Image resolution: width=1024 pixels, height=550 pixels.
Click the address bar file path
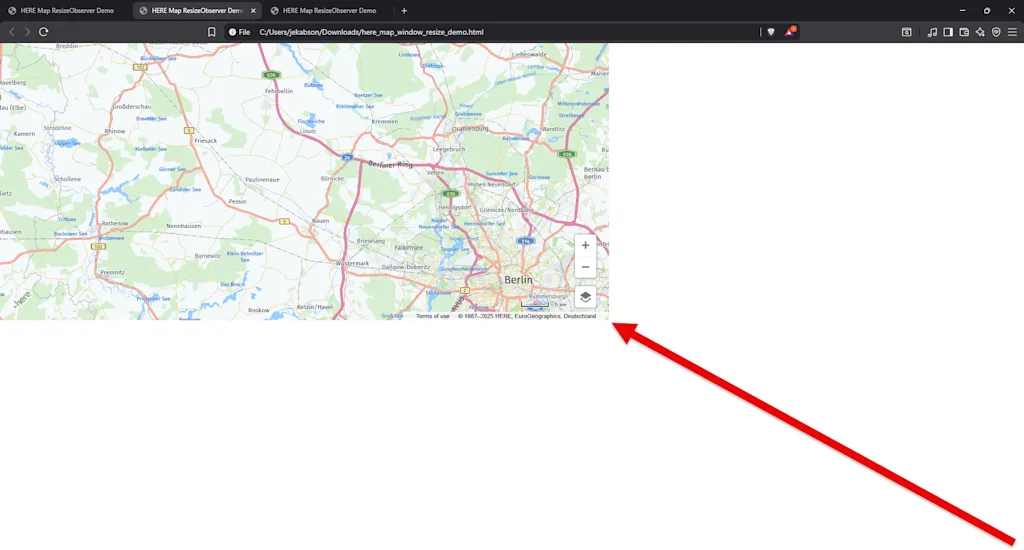(x=371, y=32)
